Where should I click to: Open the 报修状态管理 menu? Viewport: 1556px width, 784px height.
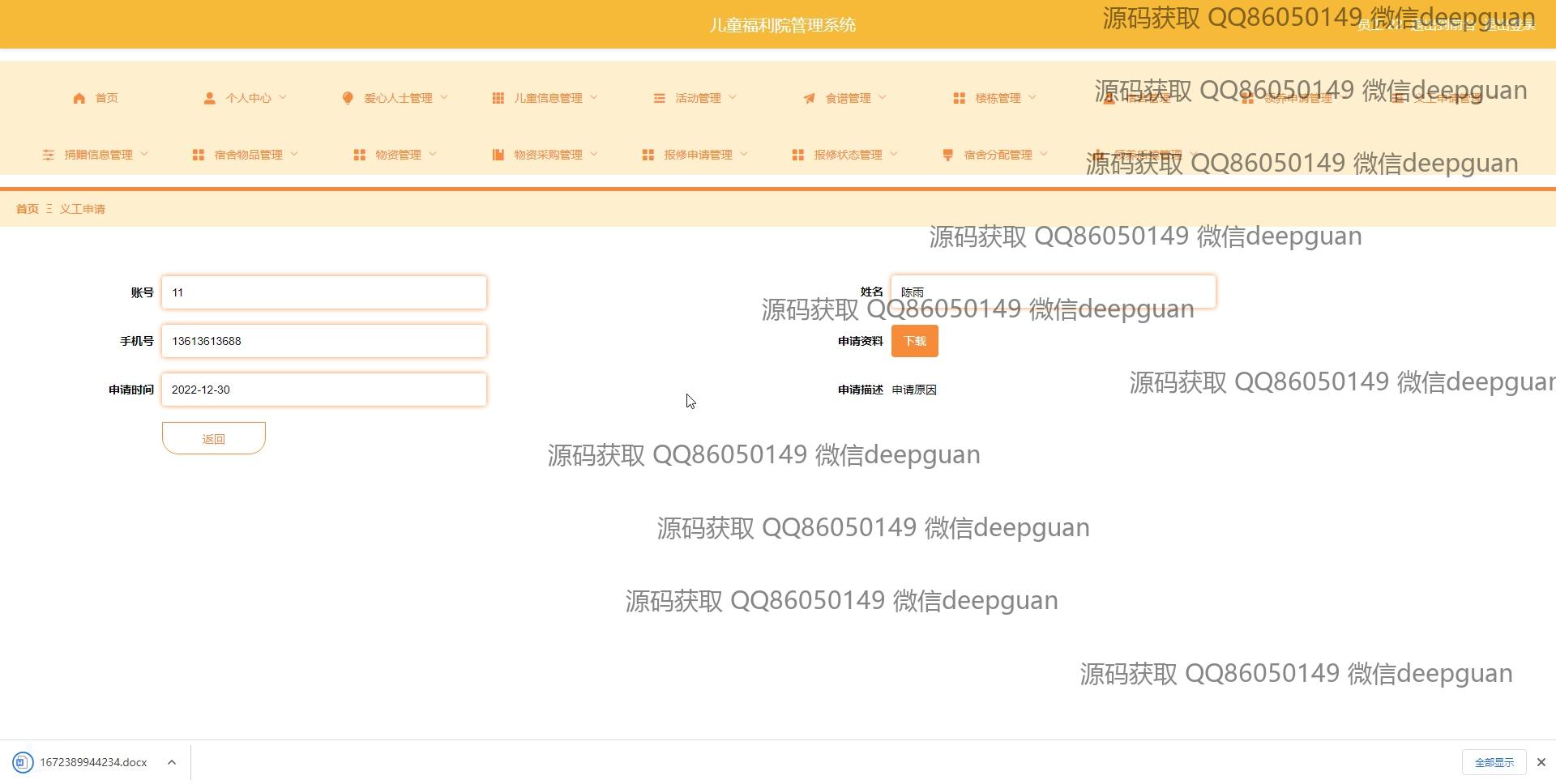click(847, 155)
